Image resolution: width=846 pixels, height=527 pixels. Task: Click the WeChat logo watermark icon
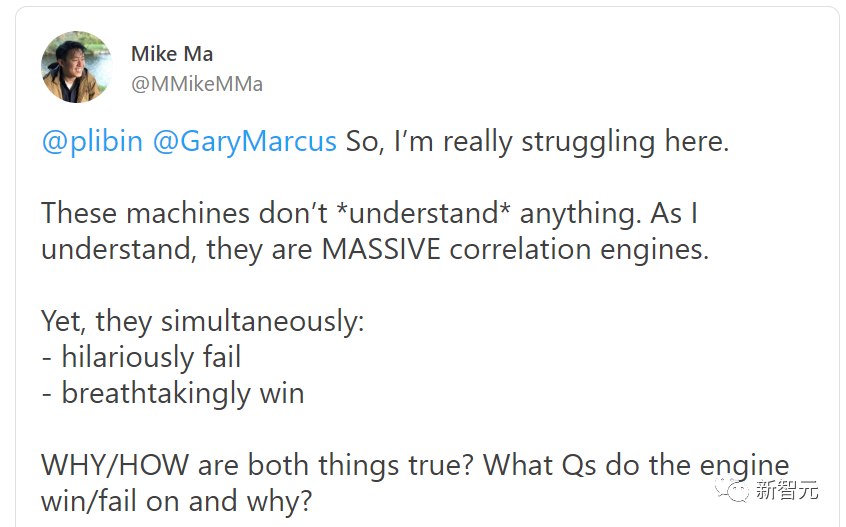click(731, 490)
